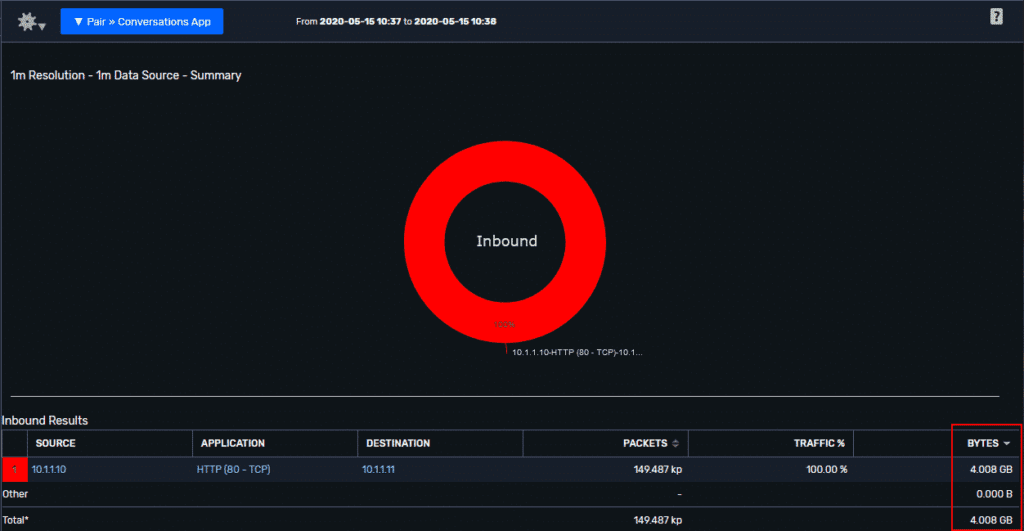Click the 10.1.1.10-HTTP chart legend label

577,352
